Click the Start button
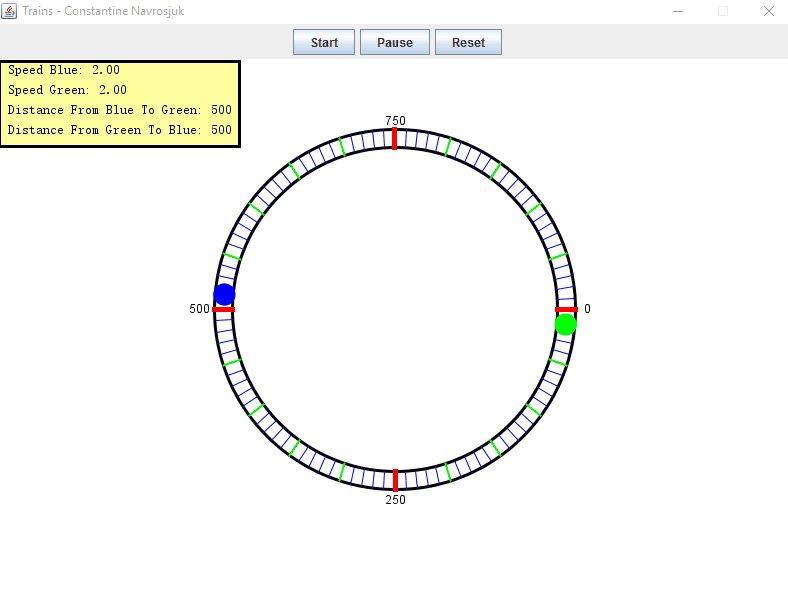Viewport: 788px width, 591px height. click(324, 42)
